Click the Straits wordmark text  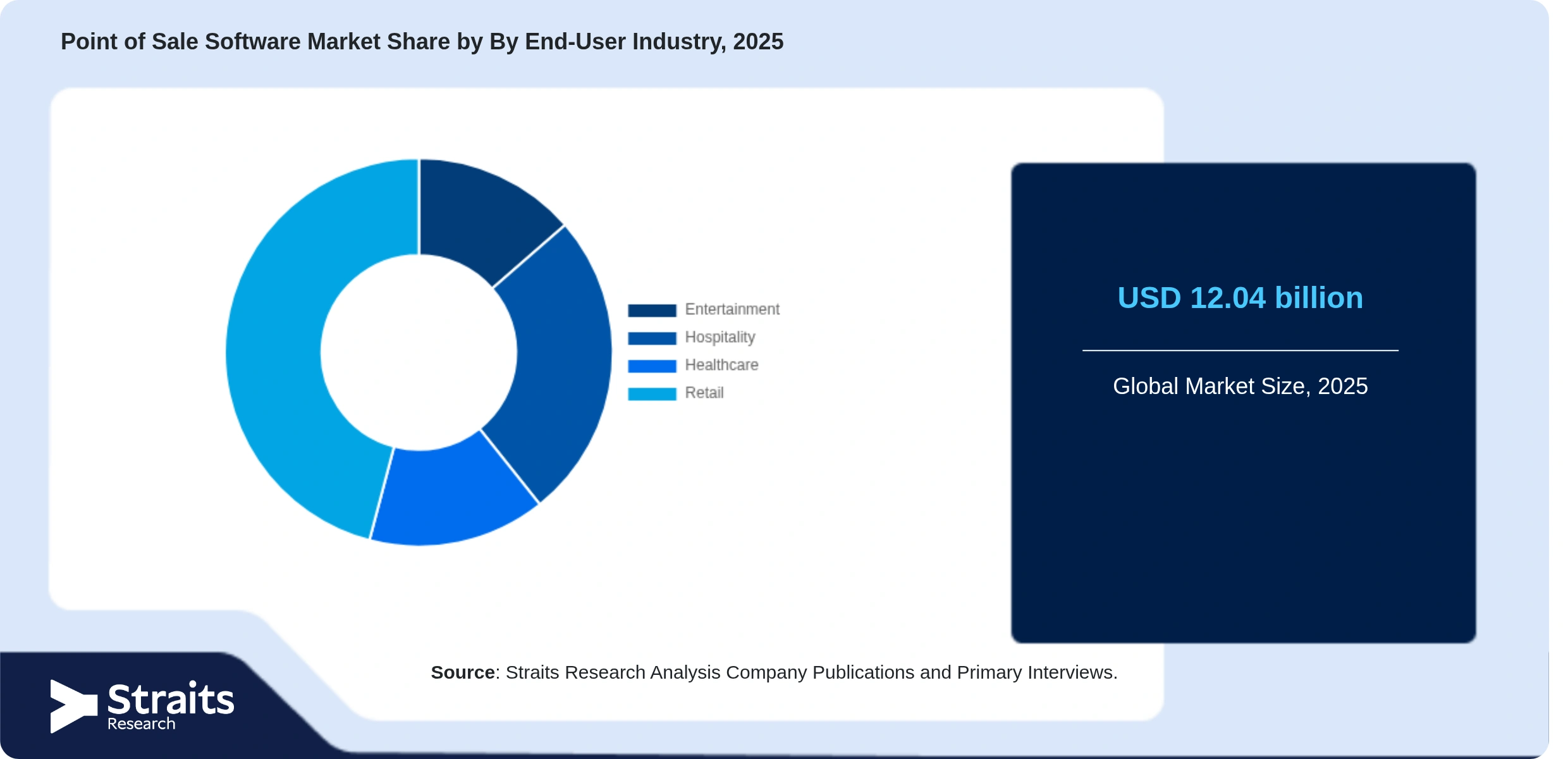coord(171,700)
